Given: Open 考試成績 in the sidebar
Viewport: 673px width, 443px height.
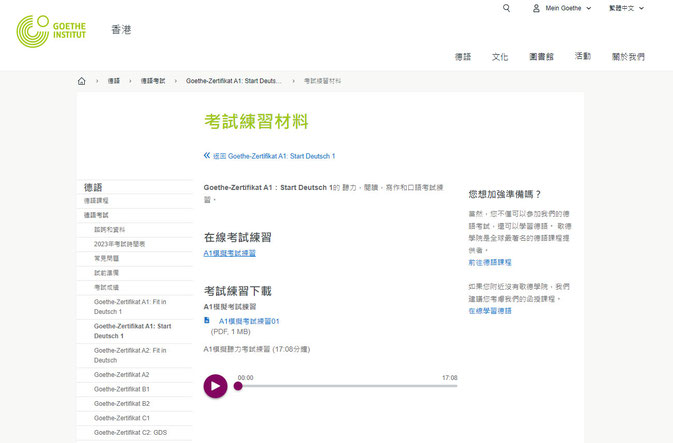Looking at the screenshot, I should [x=106, y=288].
